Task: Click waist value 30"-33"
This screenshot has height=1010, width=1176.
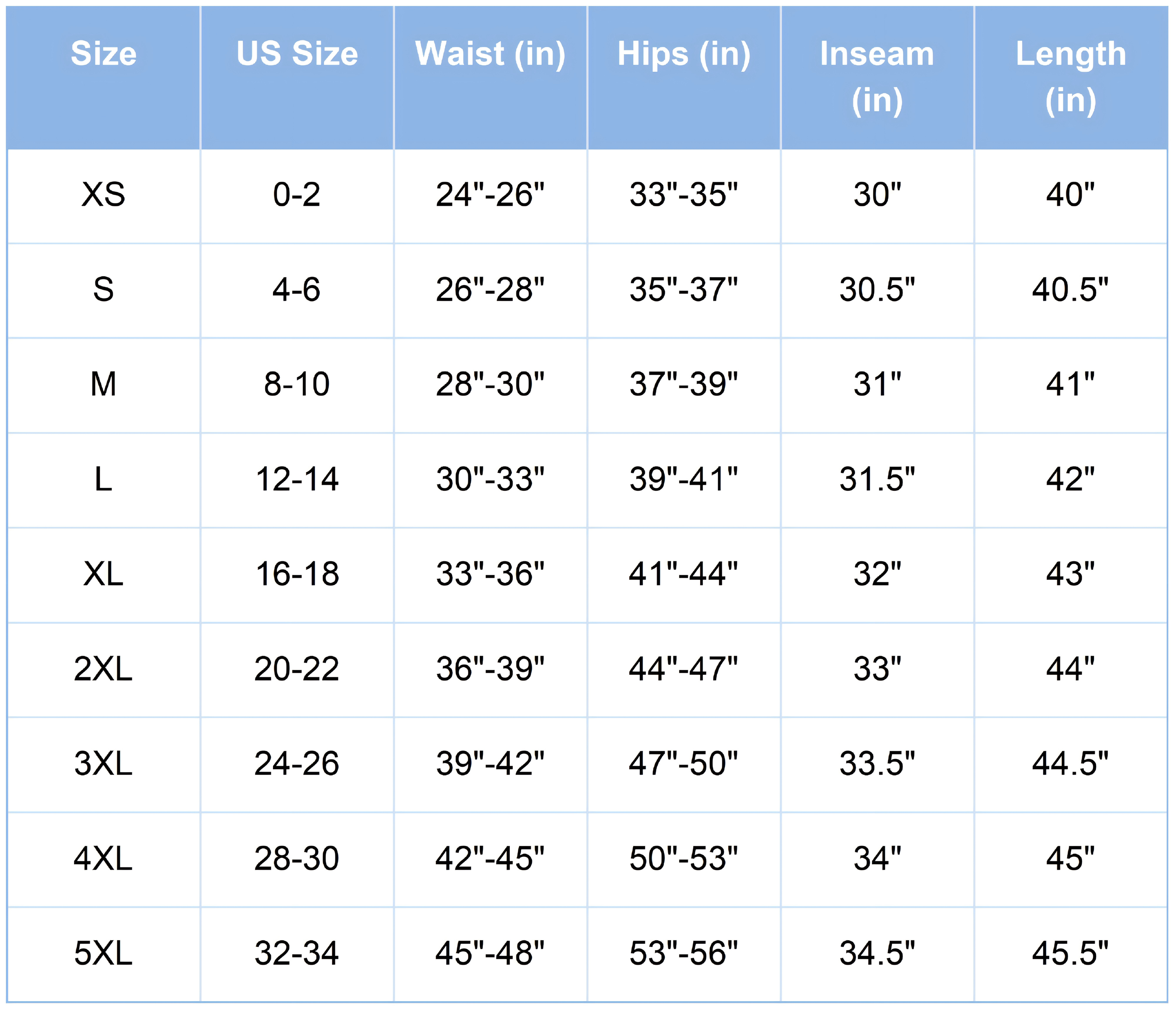Action: pyautogui.click(x=490, y=479)
